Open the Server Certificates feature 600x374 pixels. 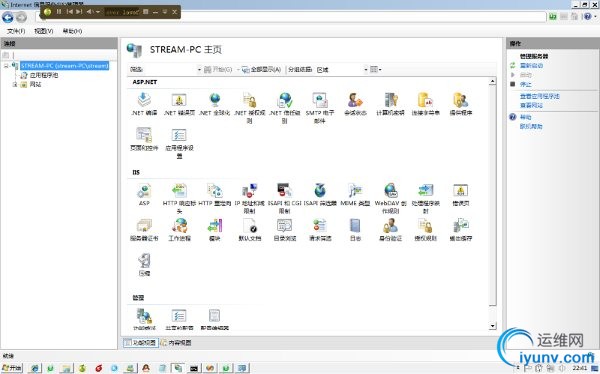[x=144, y=226]
